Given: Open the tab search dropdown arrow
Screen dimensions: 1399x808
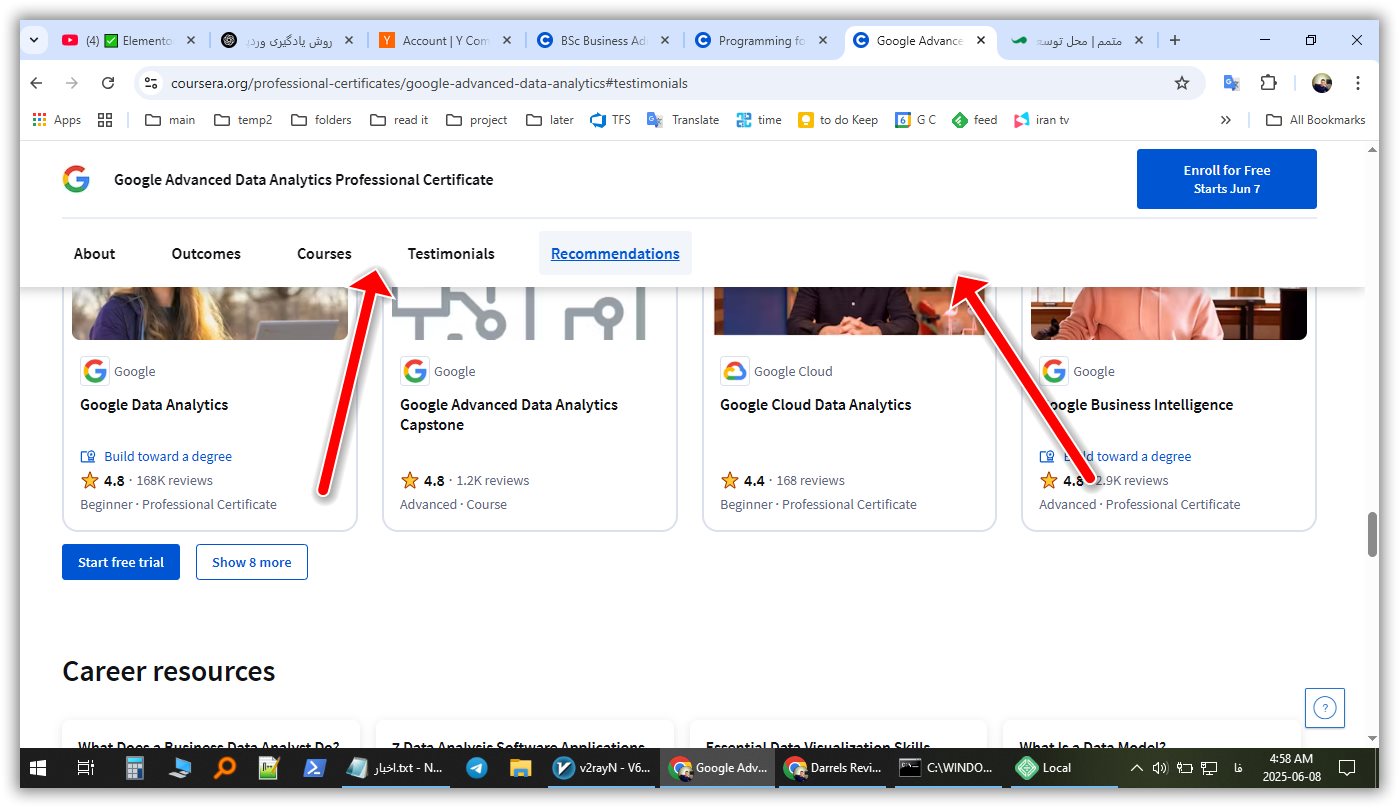Looking at the screenshot, I should pos(33,40).
